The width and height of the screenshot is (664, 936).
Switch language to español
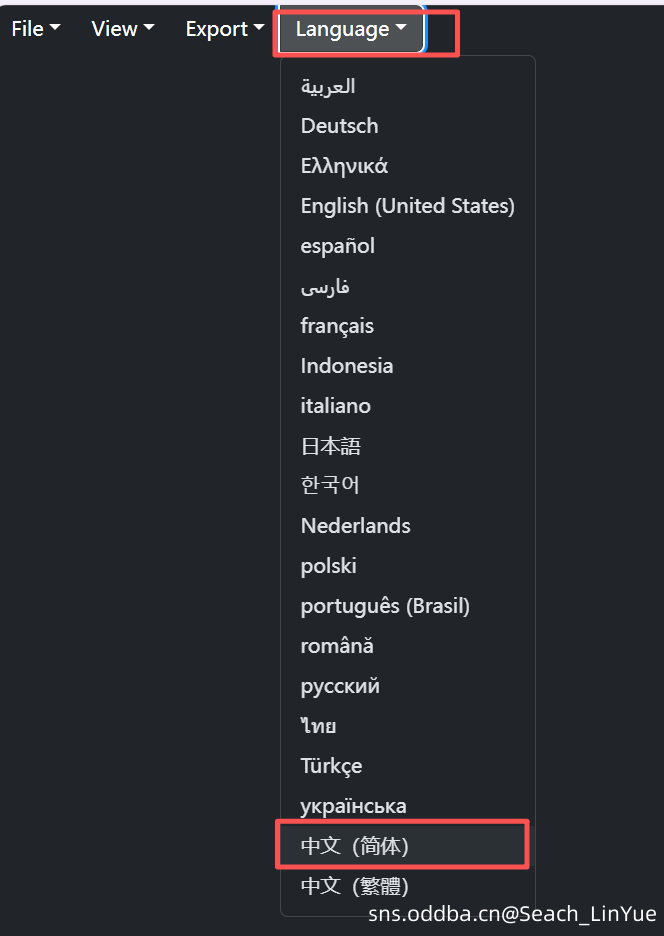pos(337,246)
